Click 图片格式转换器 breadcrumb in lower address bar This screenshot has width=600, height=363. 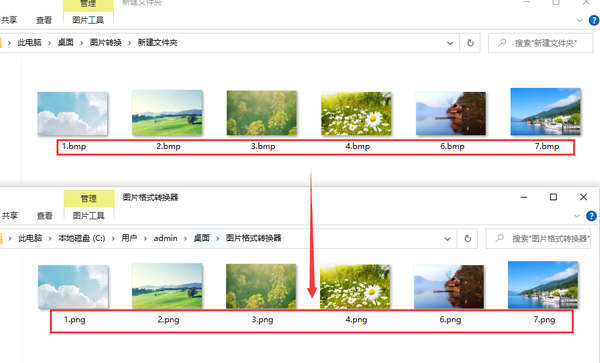click(253, 238)
